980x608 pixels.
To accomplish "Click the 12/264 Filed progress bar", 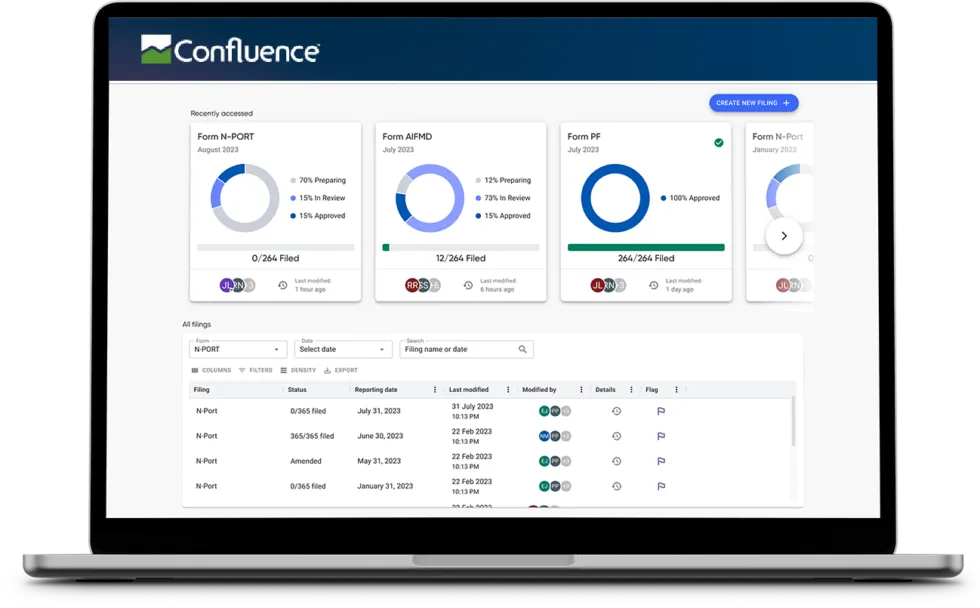I will (x=461, y=247).
